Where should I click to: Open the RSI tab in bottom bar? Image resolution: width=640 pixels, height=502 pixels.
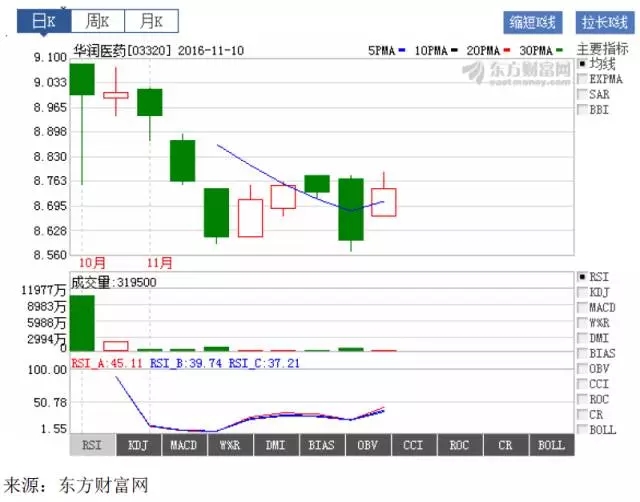(92, 445)
